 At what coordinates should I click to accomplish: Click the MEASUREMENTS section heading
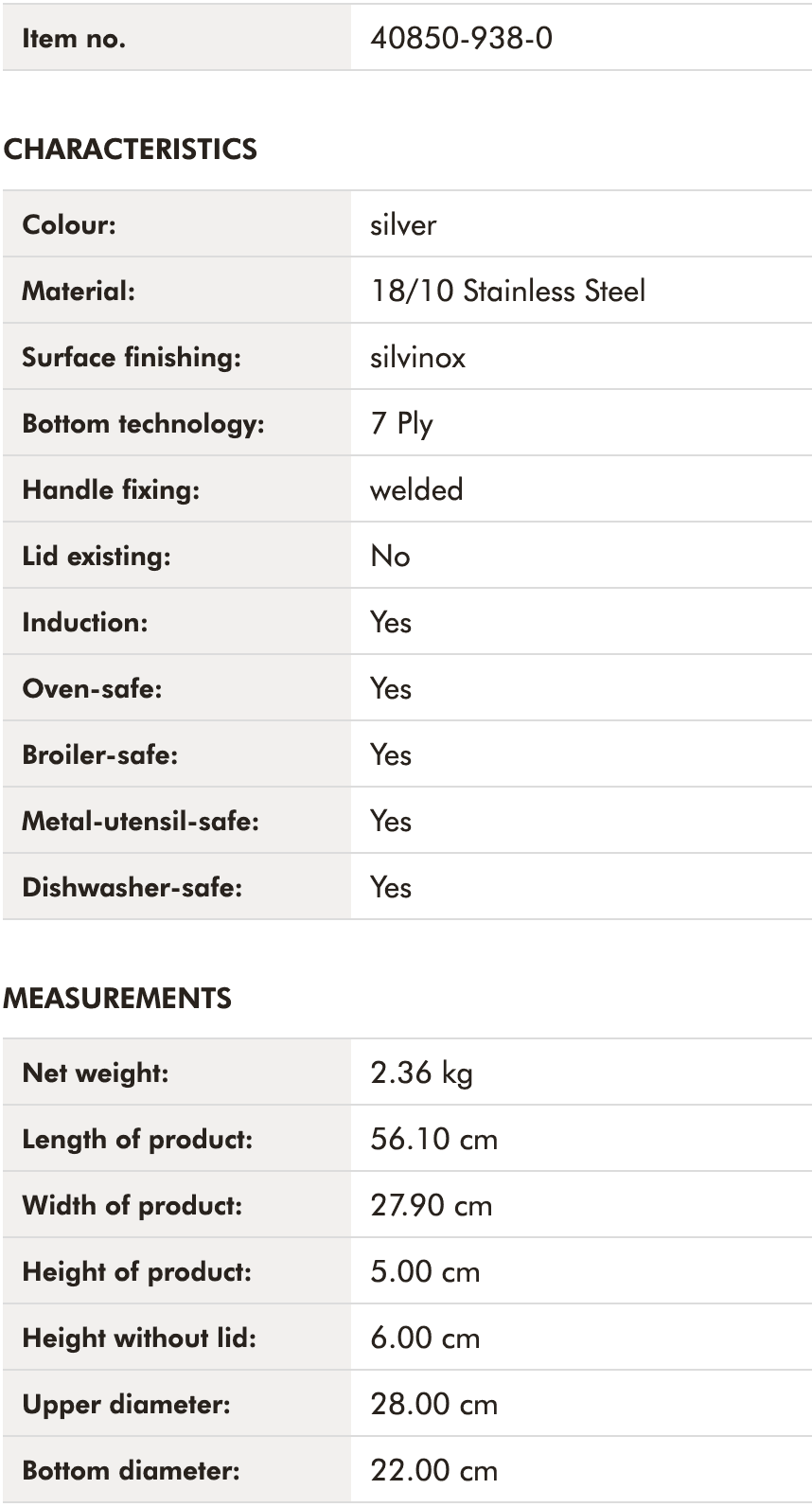116,998
